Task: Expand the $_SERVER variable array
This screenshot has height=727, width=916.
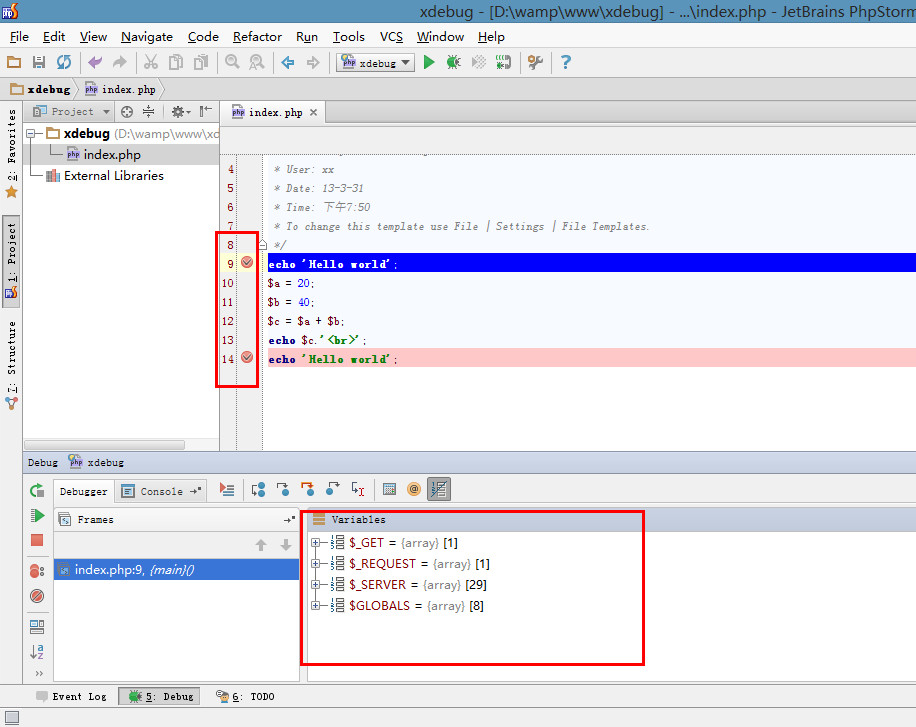Action: coord(315,585)
